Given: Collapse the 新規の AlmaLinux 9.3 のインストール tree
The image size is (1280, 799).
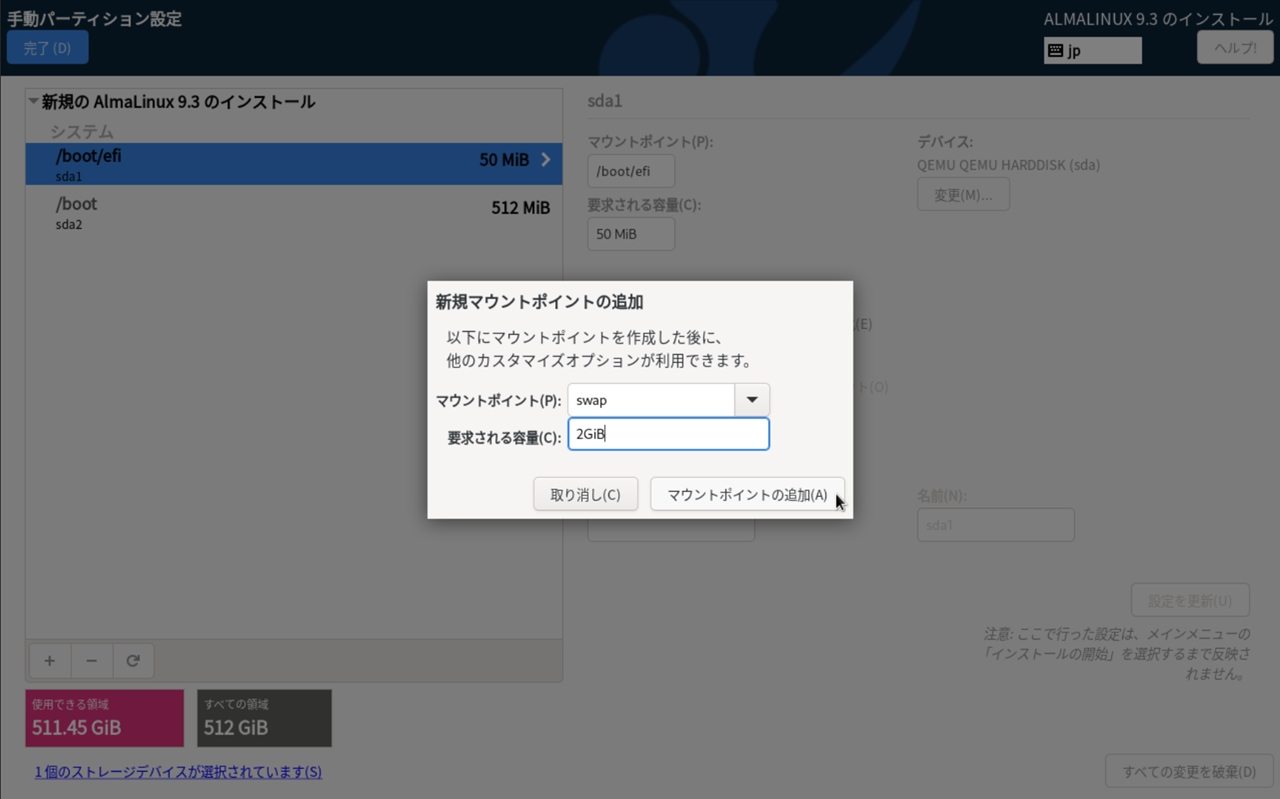Looking at the screenshot, I should 34,102.
